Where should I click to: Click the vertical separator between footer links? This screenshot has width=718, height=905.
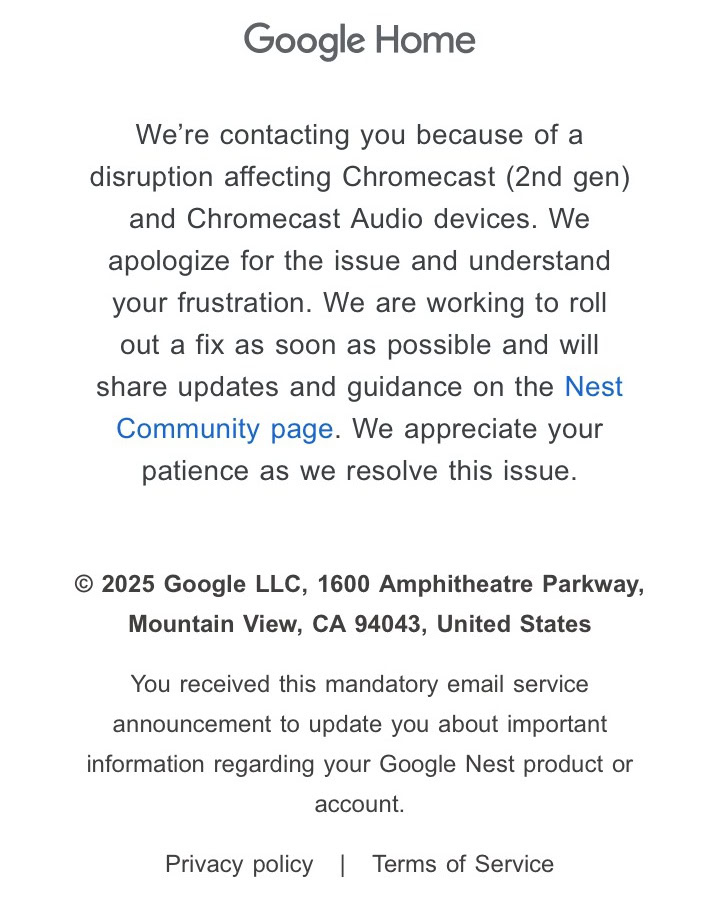pos(343,864)
